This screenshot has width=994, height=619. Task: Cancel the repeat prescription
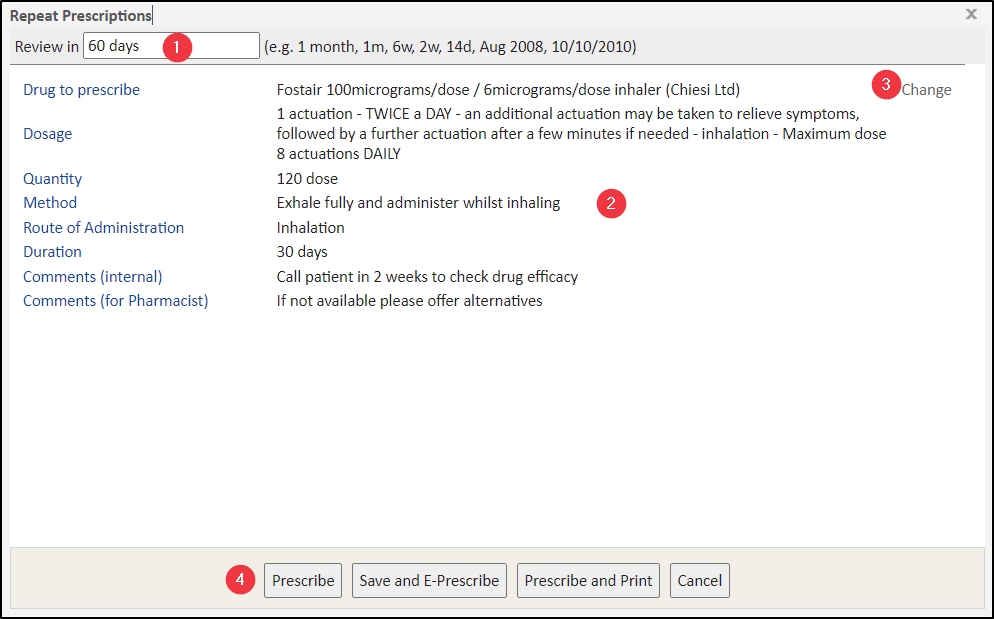(x=699, y=581)
